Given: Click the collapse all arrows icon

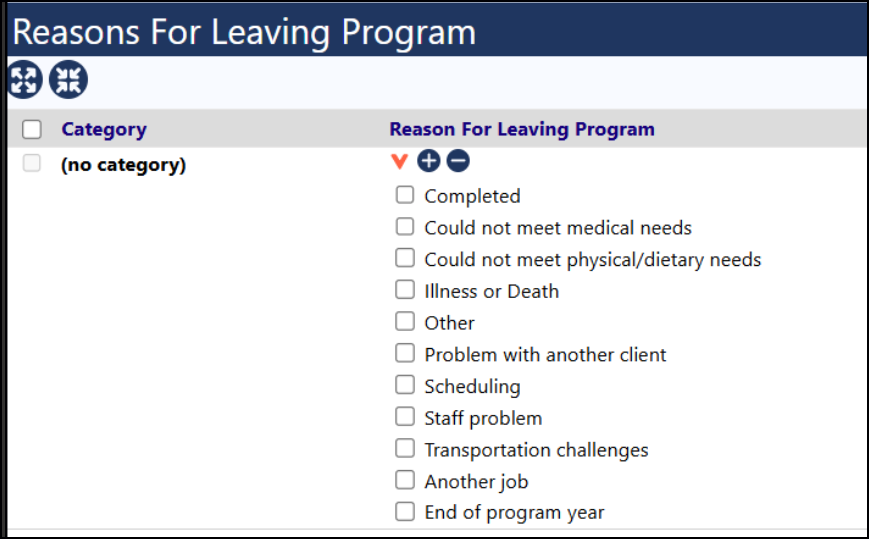Looking at the screenshot, I should 68,79.
